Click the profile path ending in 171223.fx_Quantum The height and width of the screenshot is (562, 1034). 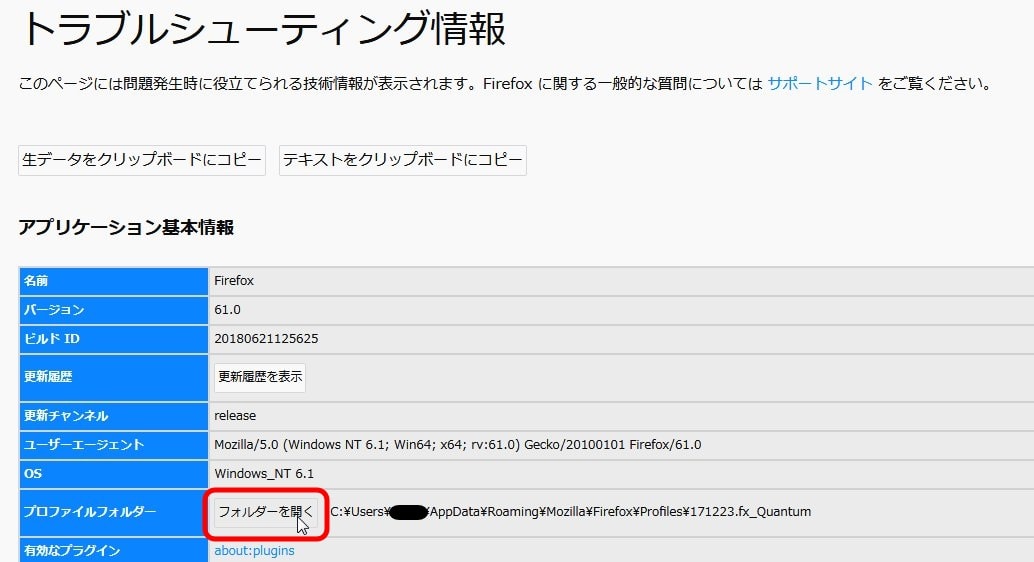(x=571, y=512)
